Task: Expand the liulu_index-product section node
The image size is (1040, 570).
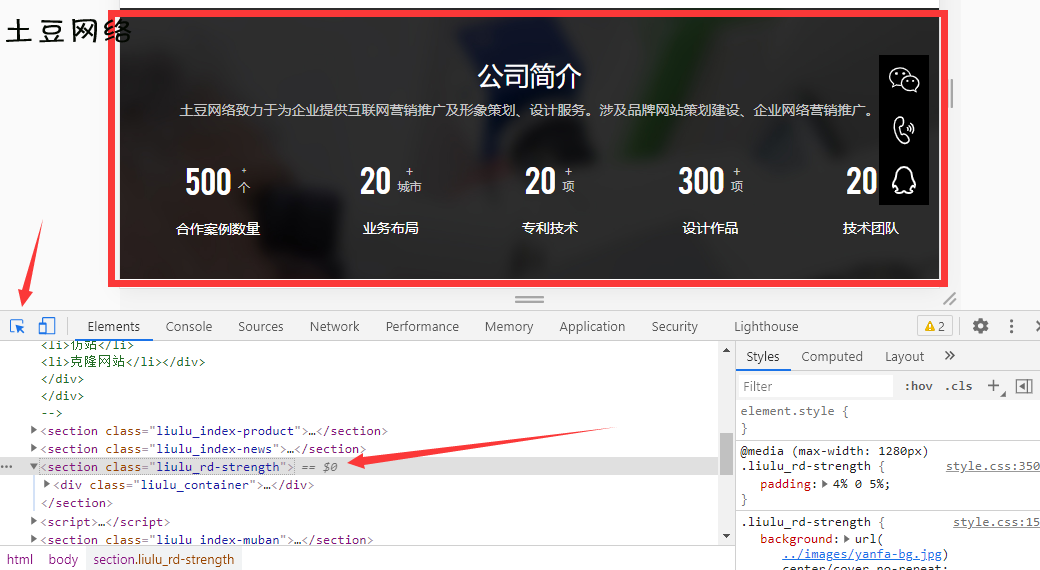Action: pyautogui.click(x=35, y=430)
